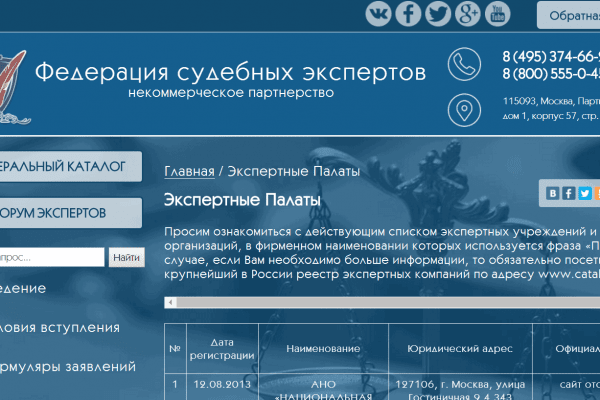Click the 115093, Москва address text
600x400 pixels.
point(551,101)
